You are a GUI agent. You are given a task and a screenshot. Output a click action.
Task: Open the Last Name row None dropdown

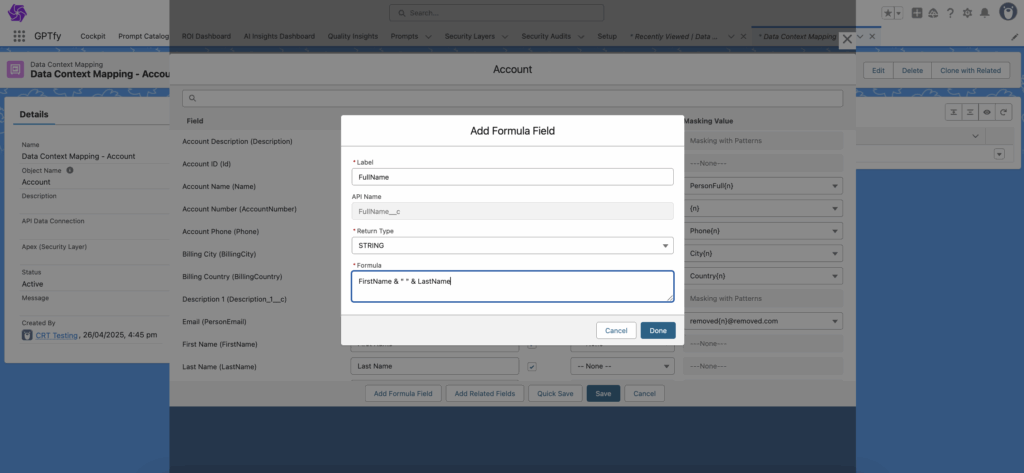pyautogui.click(x=622, y=367)
